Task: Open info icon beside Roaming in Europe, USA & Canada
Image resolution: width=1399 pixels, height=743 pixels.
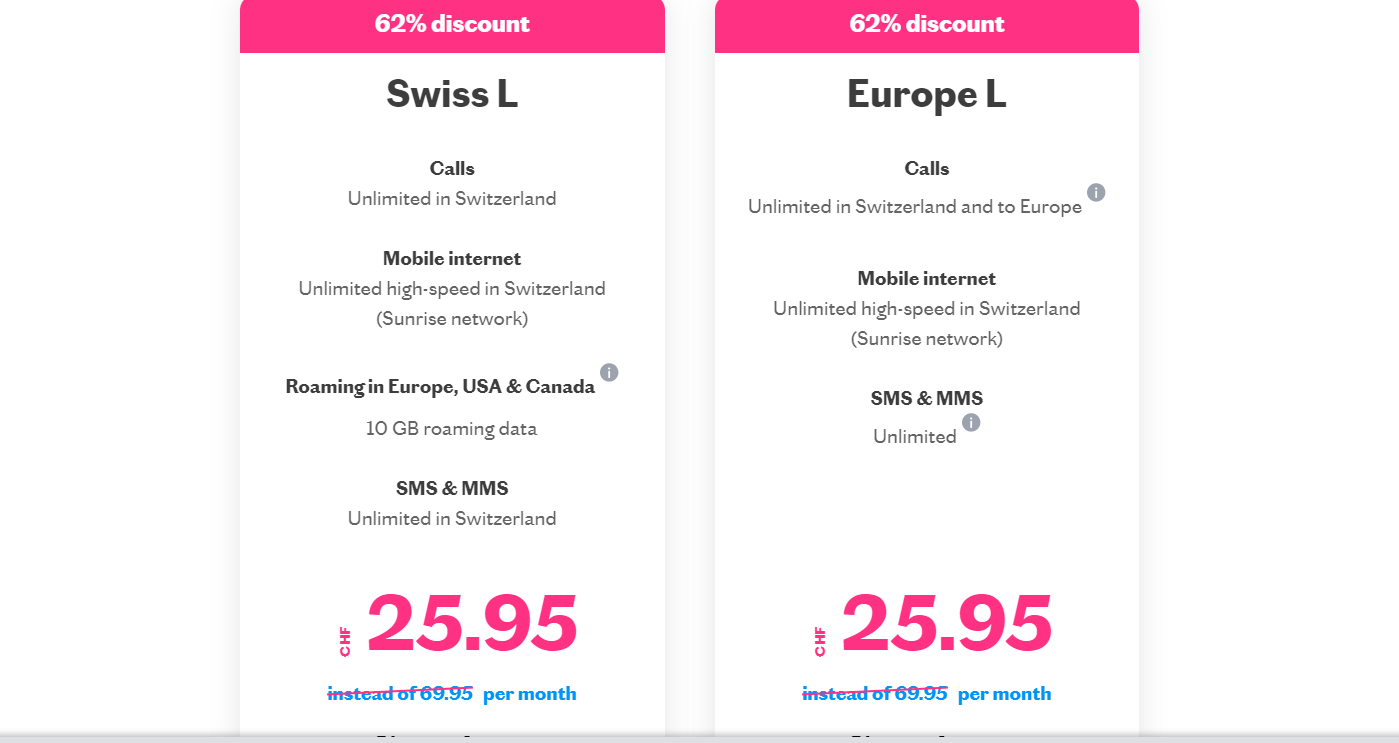Action: (609, 372)
